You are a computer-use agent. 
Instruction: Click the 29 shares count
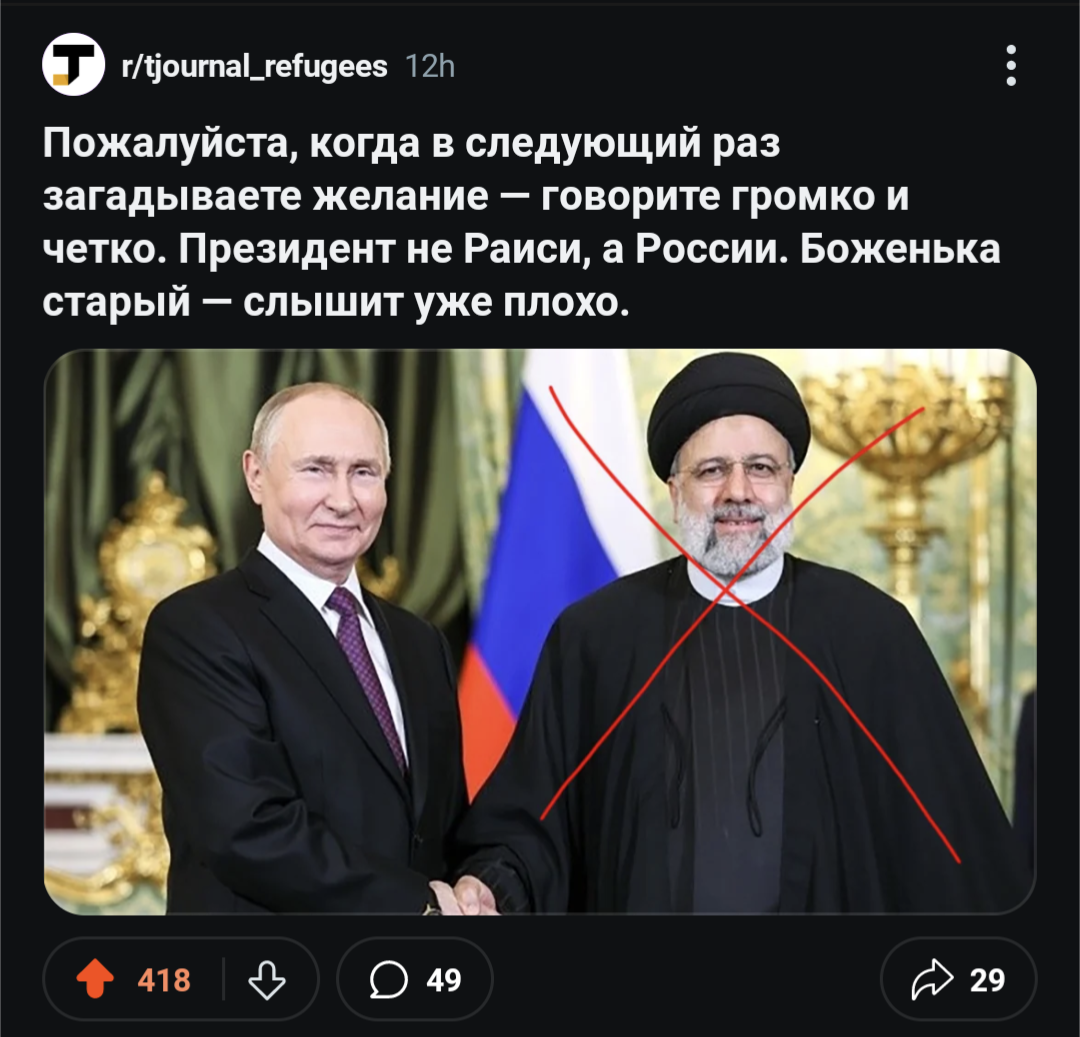[x=987, y=980]
